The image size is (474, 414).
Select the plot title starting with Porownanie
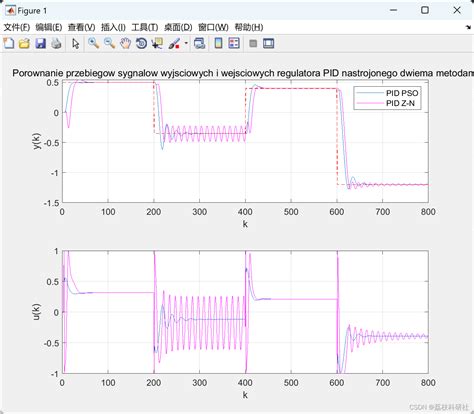pyautogui.click(x=243, y=73)
